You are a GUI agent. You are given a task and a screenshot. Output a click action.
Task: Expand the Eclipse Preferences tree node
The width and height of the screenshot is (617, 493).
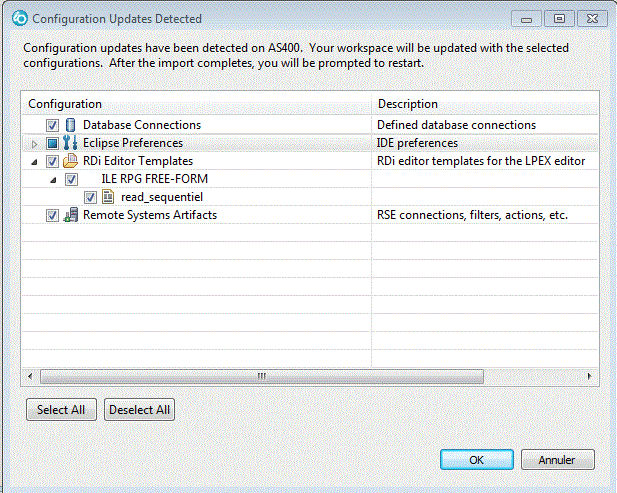34,144
